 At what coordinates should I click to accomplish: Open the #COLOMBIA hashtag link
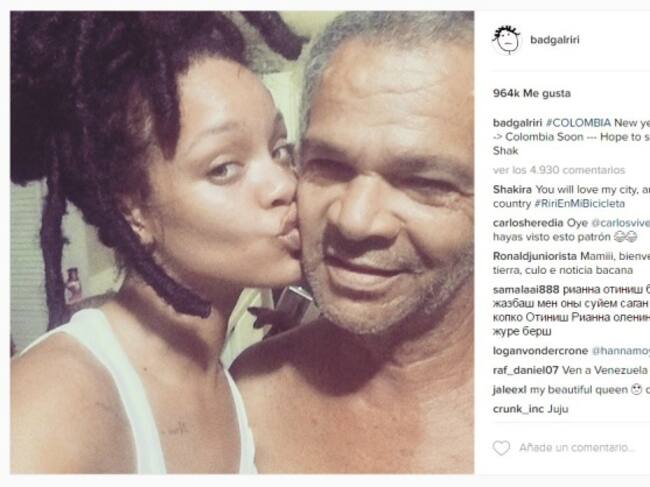(x=578, y=123)
